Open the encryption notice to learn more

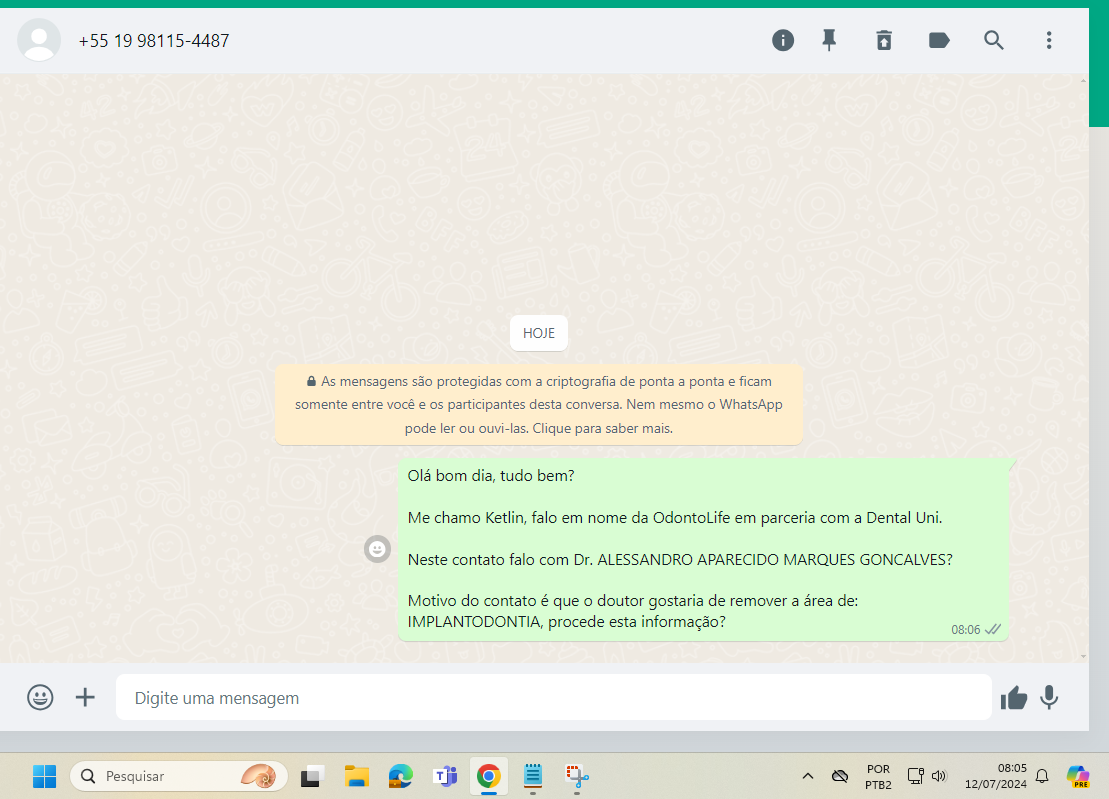(539, 404)
